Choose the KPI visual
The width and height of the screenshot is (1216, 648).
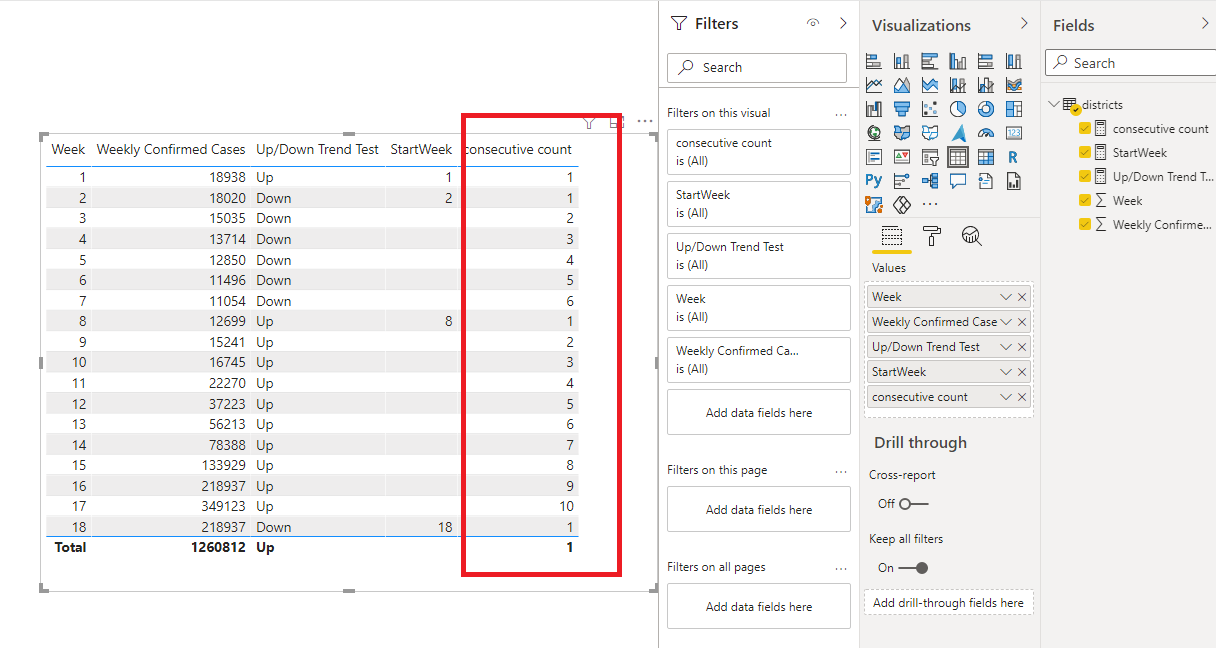[902, 157]
